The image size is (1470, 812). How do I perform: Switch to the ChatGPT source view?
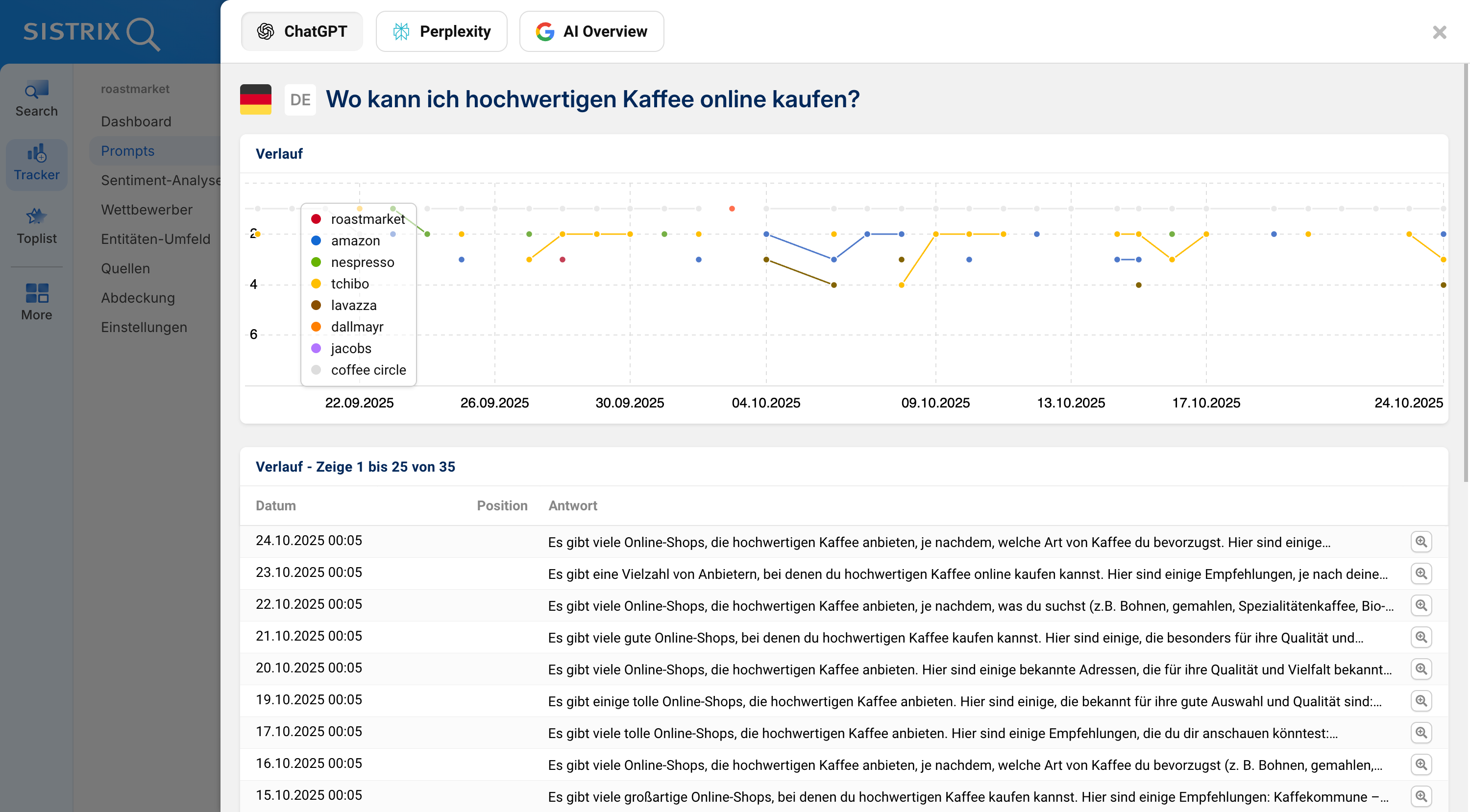(302, 31)
